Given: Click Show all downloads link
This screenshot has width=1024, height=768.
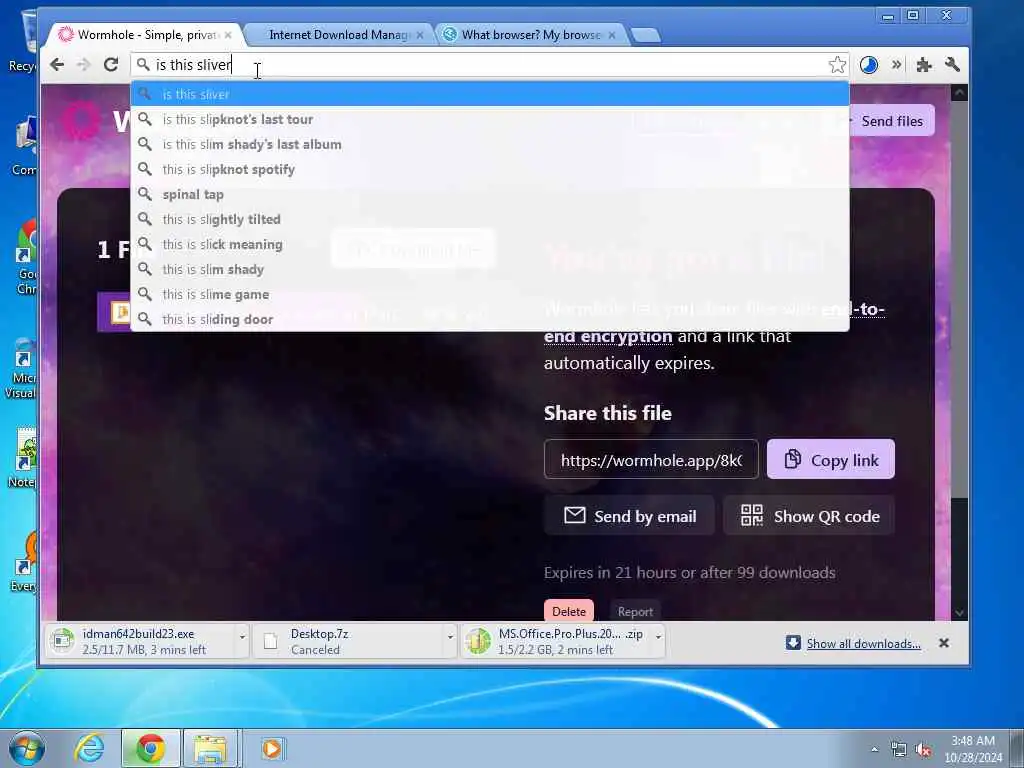Looking at the screenshot, I should coord(863,643).
